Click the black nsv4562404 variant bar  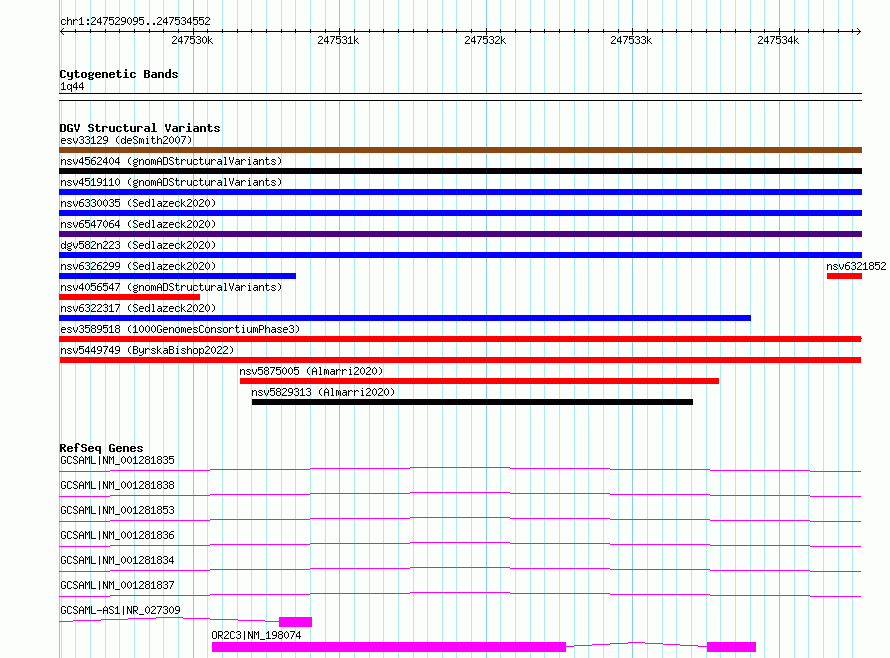[x=460, y=171]
